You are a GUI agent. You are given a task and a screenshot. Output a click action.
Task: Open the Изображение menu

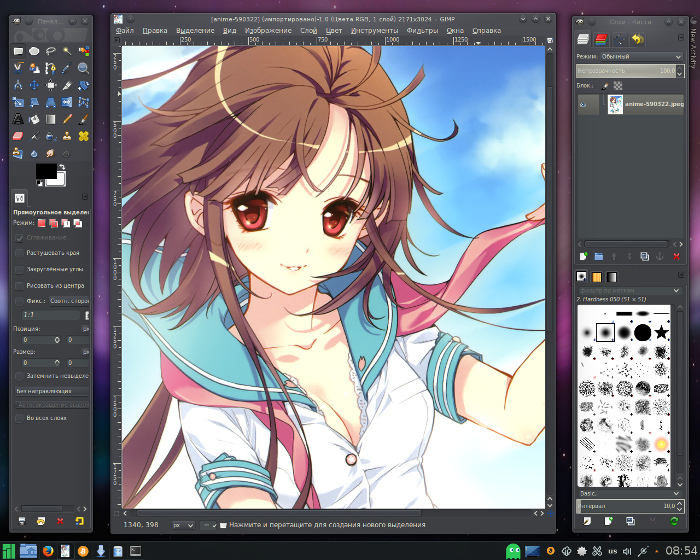(268, 31)
